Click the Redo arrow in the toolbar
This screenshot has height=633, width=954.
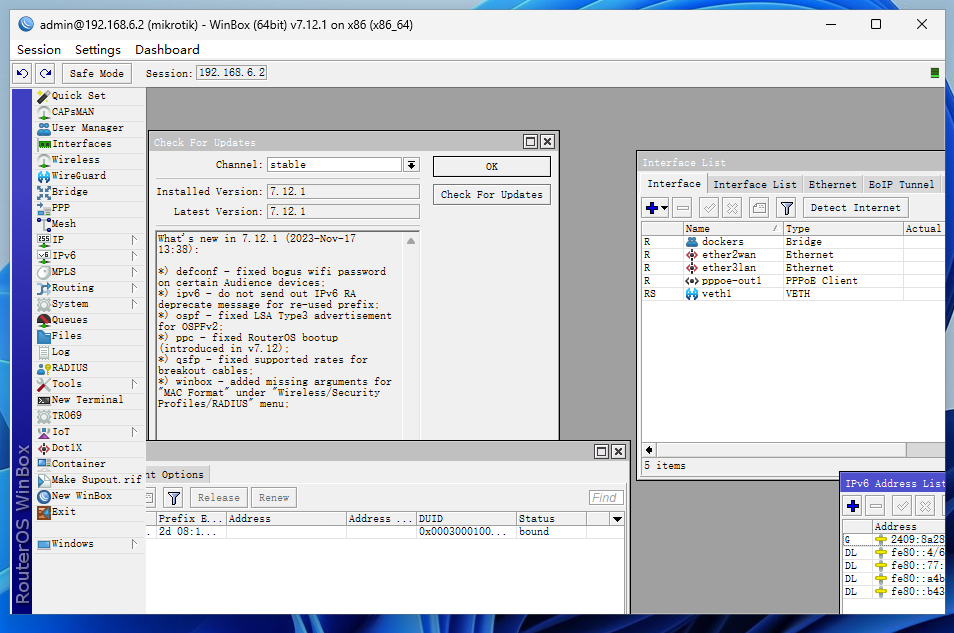[x=46, y=74]
